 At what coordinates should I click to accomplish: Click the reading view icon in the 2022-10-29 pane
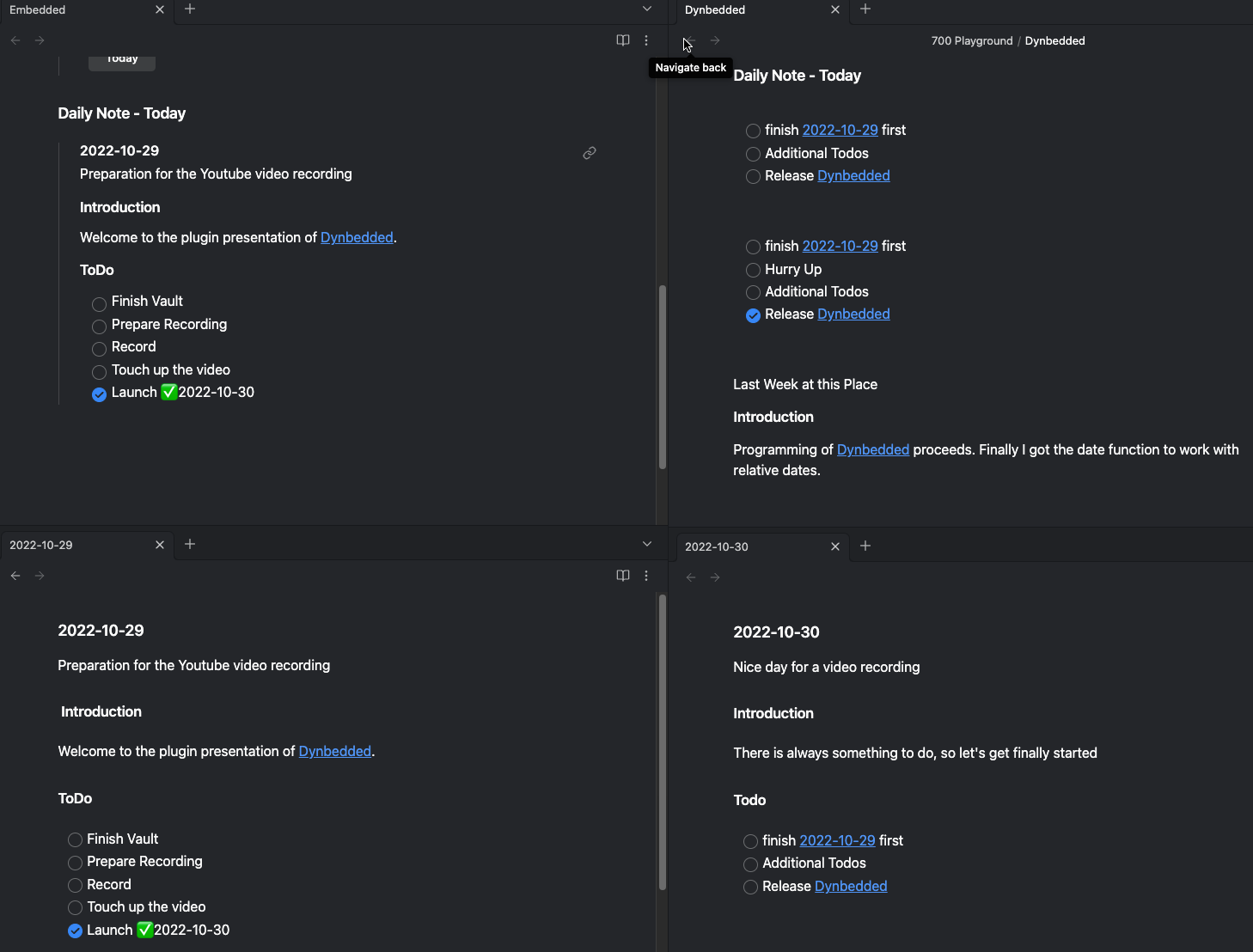tap(623, 576)
